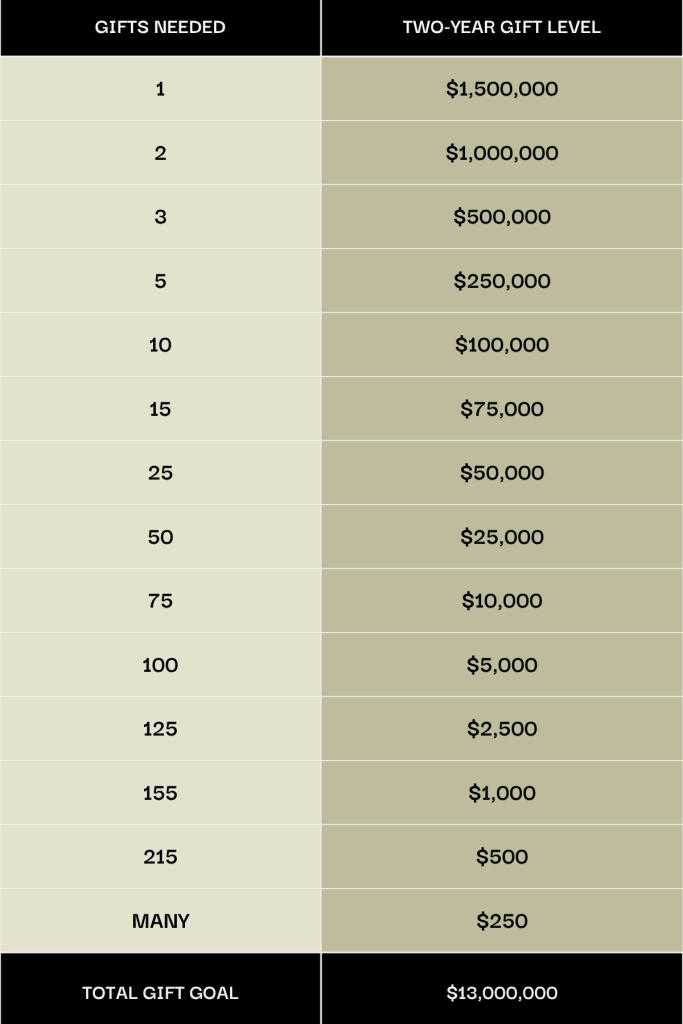Image resolution: width=683 pixels, height=1024 pixels.
Task: Click the TWO-YEAR GIFT LEVEL header
Action: pyautogui.click(x=501, y=27)
